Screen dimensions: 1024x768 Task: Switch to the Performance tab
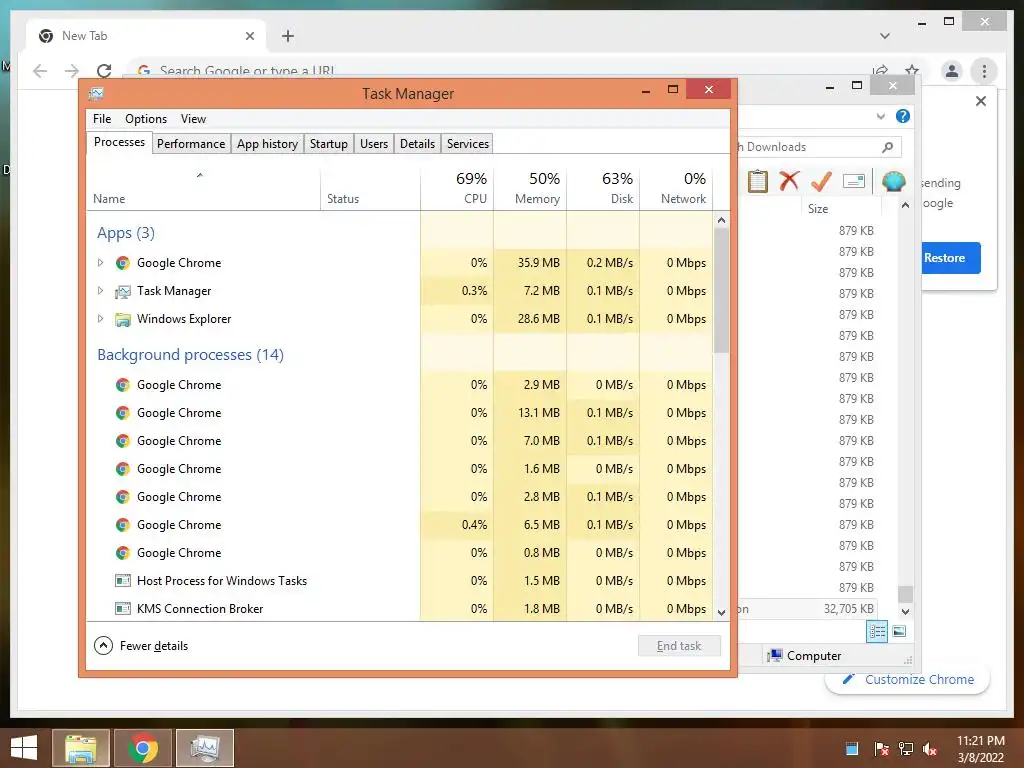pos(191,144)
